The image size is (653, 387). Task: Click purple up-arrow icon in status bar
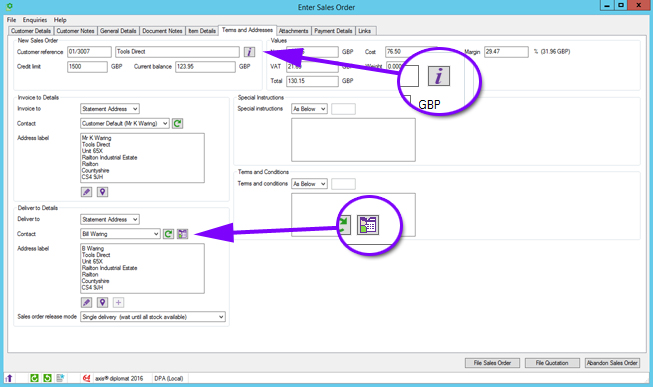click(9, 378)
